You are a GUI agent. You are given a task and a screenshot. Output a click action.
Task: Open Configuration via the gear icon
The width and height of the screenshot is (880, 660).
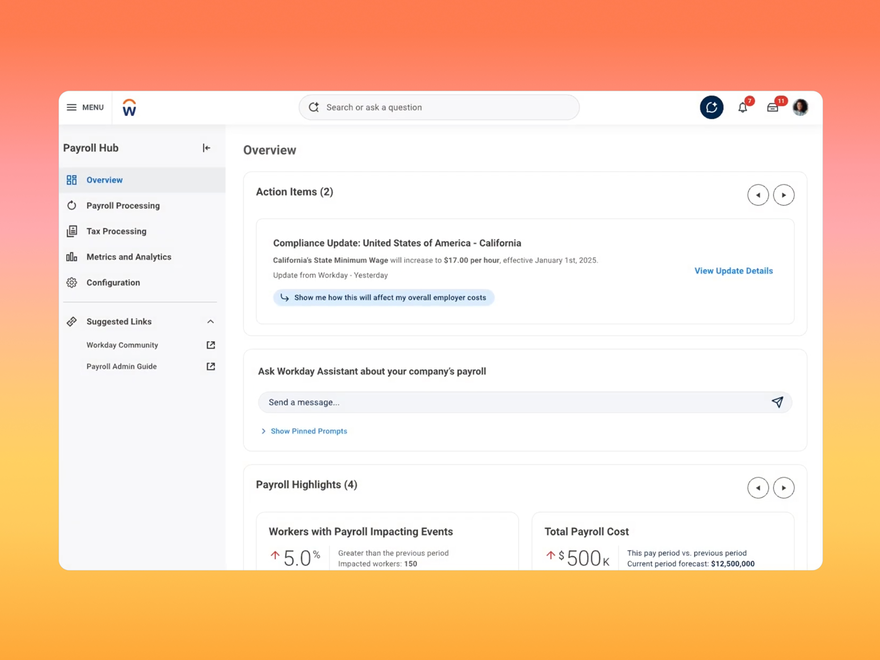pyautogui.click(x=71, y=282)
